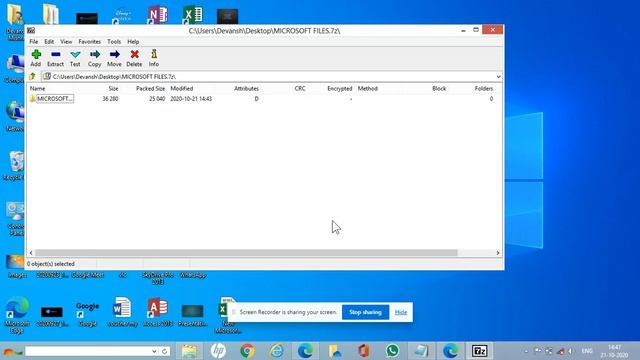This screenshot has height=360, width=640.
Task: Sort by the Name column
Action: point(38,89)
